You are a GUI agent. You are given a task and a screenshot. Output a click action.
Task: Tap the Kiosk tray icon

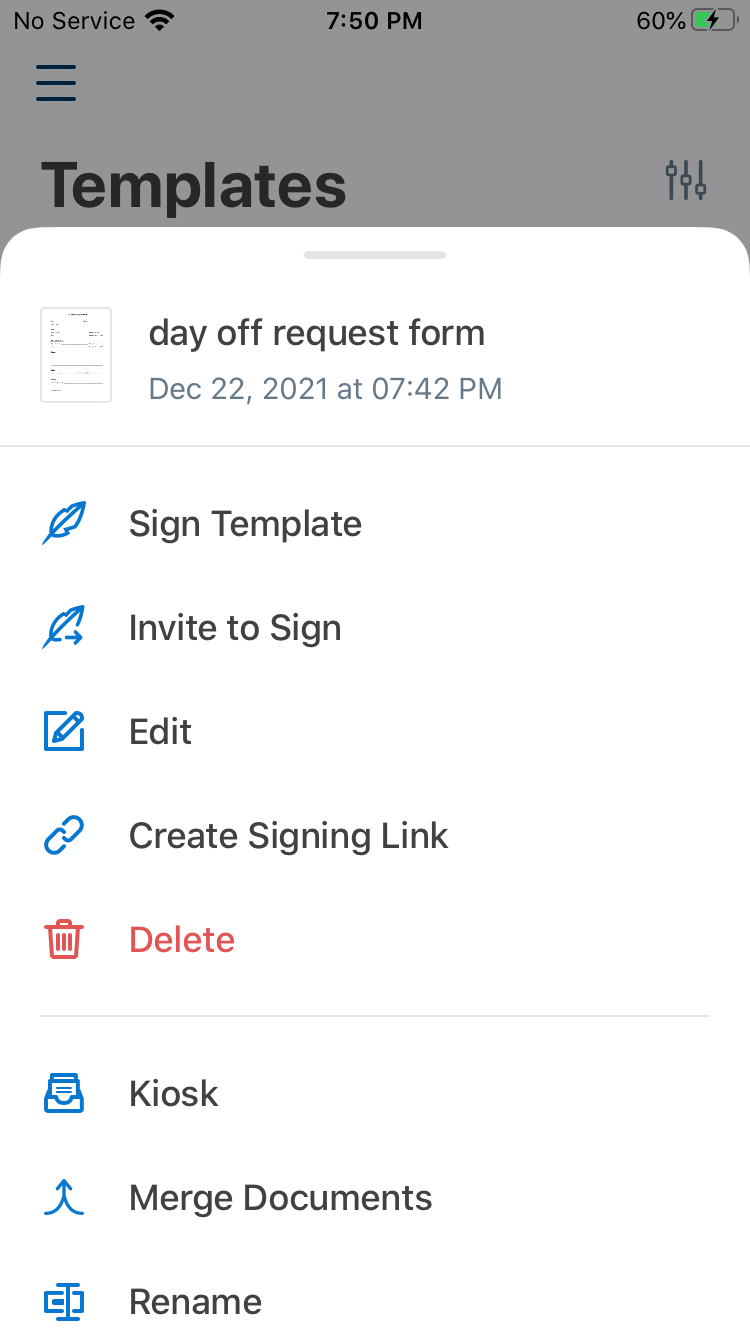pyautogui.click(x=64, y=1094)
